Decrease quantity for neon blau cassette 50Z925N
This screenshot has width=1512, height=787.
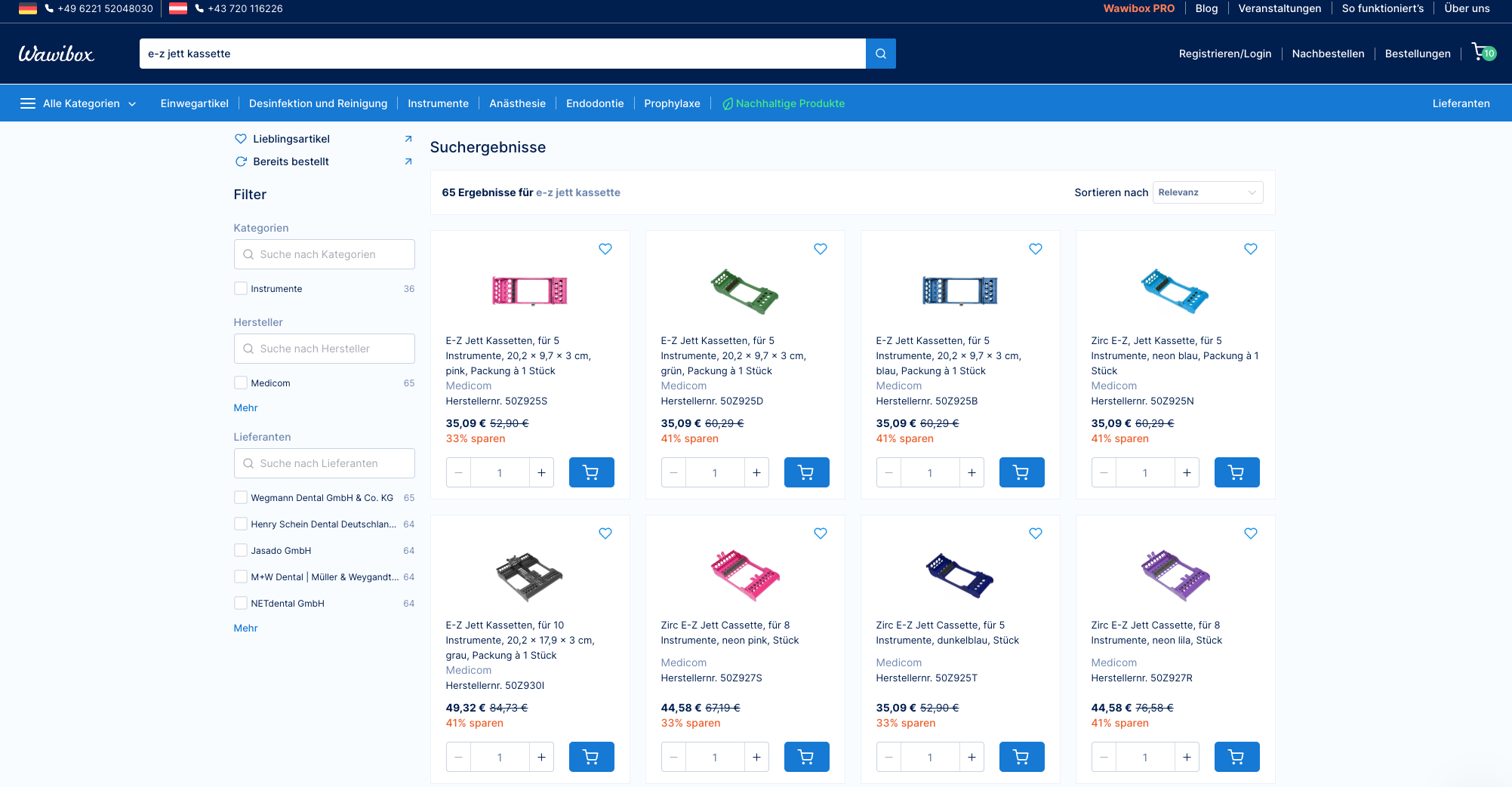1104,472
